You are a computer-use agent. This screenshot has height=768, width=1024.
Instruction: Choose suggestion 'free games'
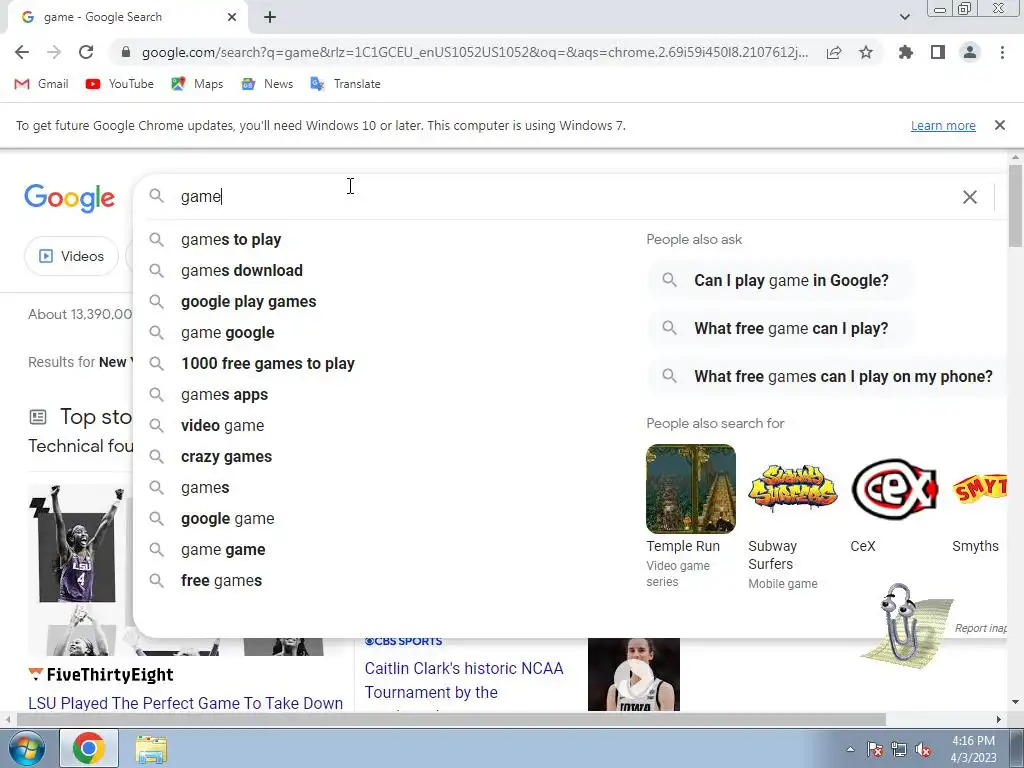221,581
